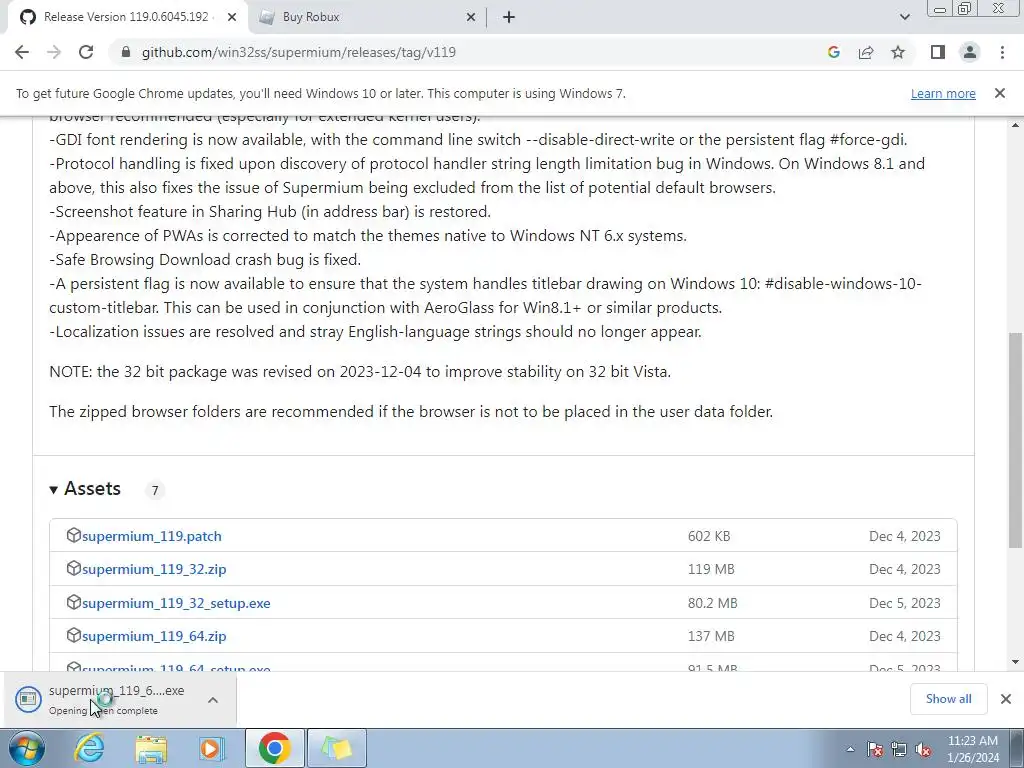1024x768 pixels.
Task: Click the site padlock icon
Action: [x=126, y=52]
